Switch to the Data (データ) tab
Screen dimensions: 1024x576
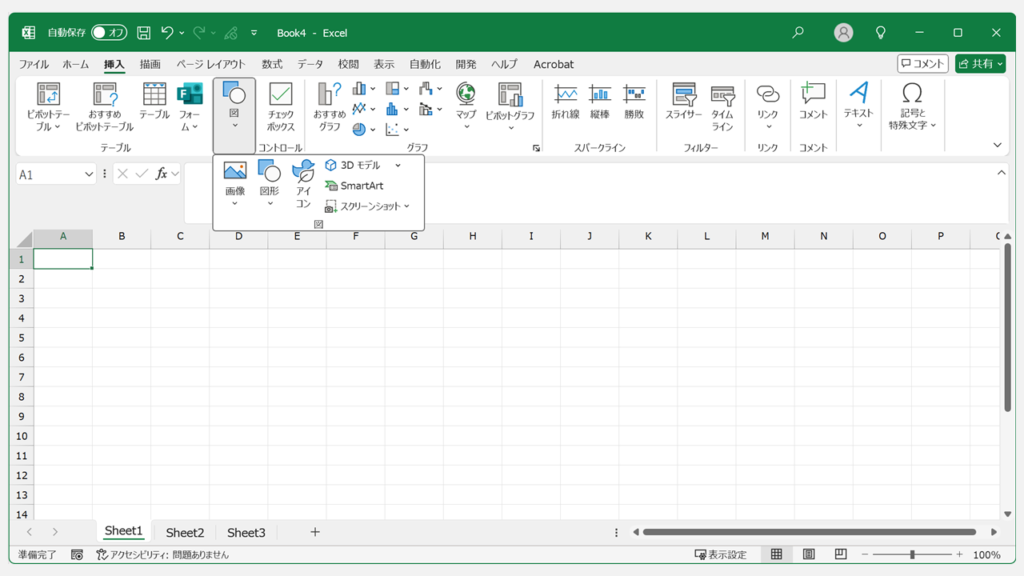310,64
